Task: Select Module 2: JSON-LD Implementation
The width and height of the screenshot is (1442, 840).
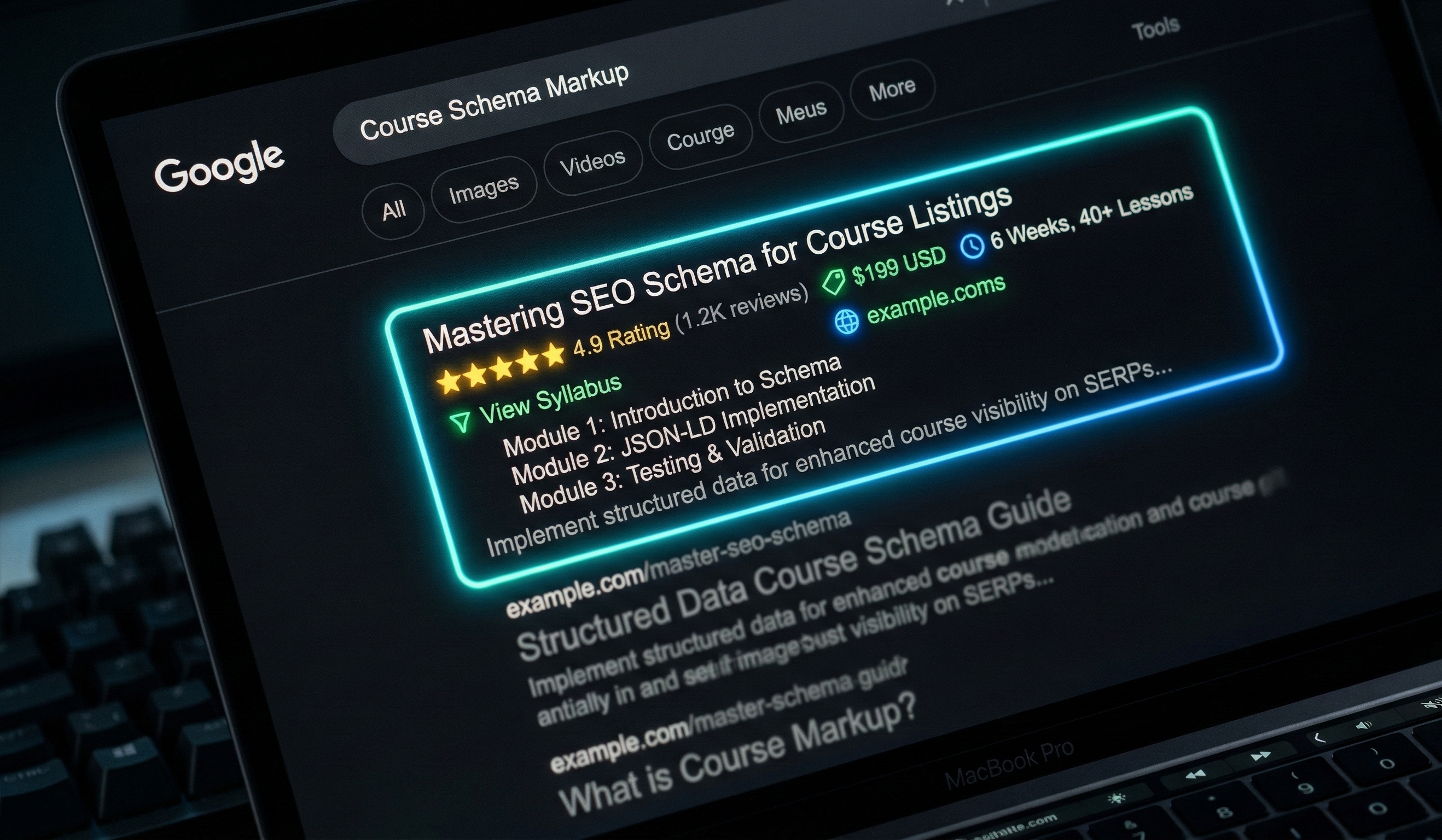Action: pos(693,430)
